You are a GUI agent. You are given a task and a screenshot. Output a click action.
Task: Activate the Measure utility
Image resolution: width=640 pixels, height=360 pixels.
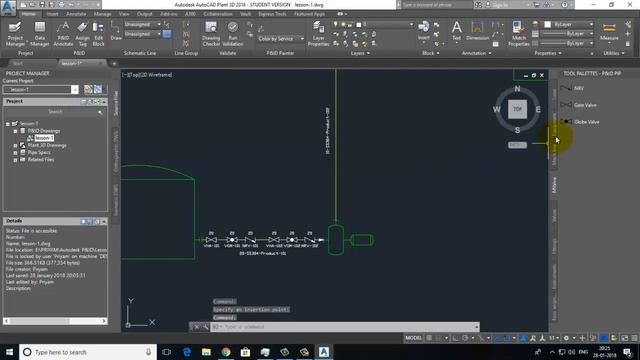point(609,31)
